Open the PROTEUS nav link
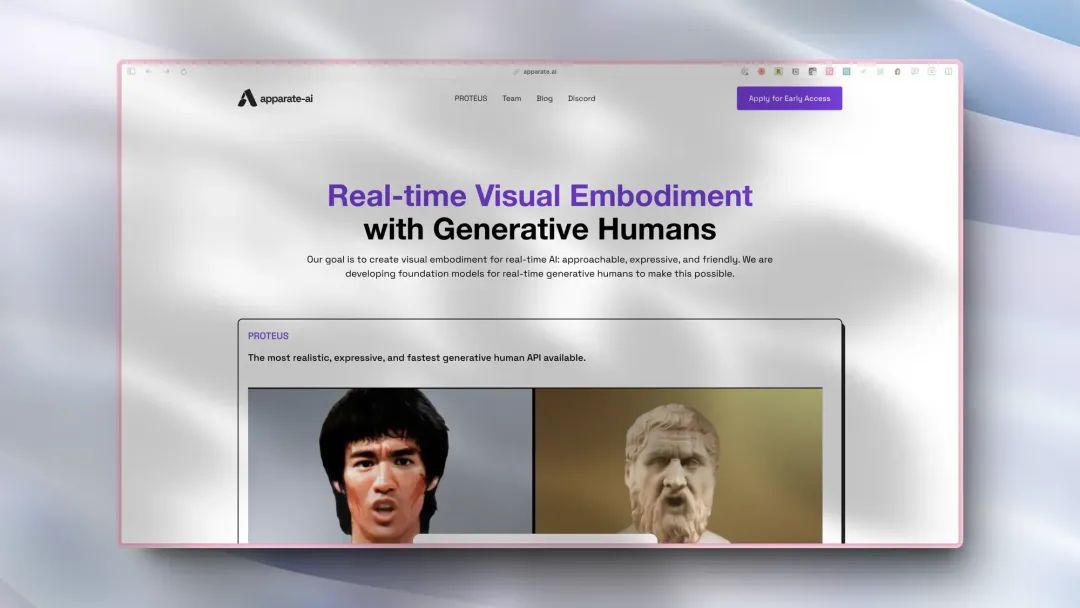The width and height of the screenshot is (1080, 608). (x=470, y=98)
